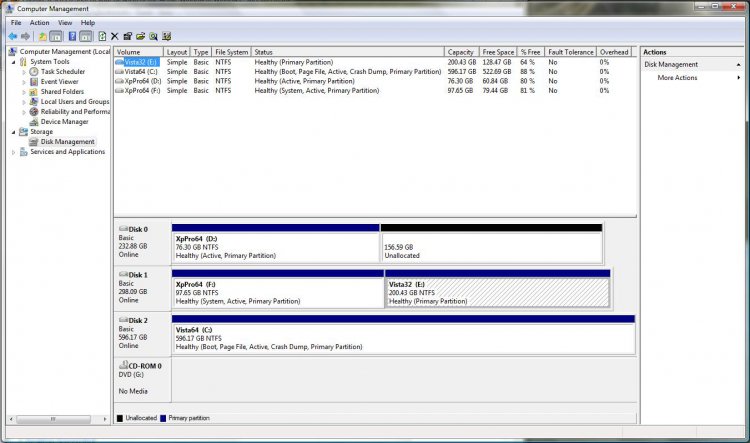
Task: Click the black Unallocated legend swatch
Action: (x=120, y=418)
